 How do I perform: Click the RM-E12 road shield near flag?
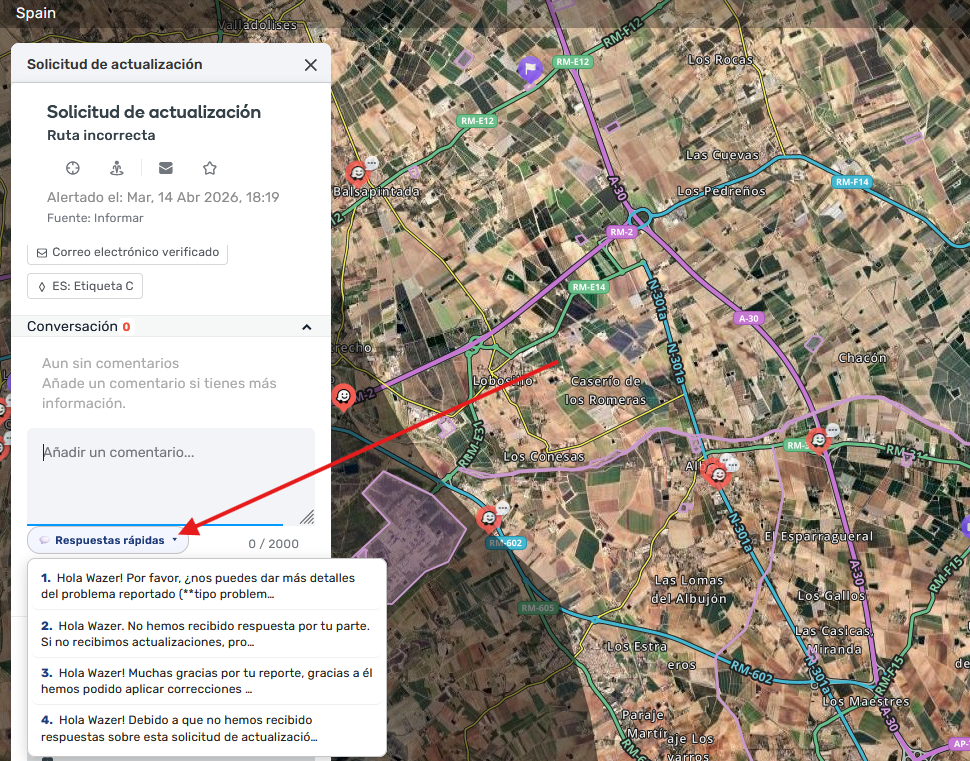tap(573, 62)
